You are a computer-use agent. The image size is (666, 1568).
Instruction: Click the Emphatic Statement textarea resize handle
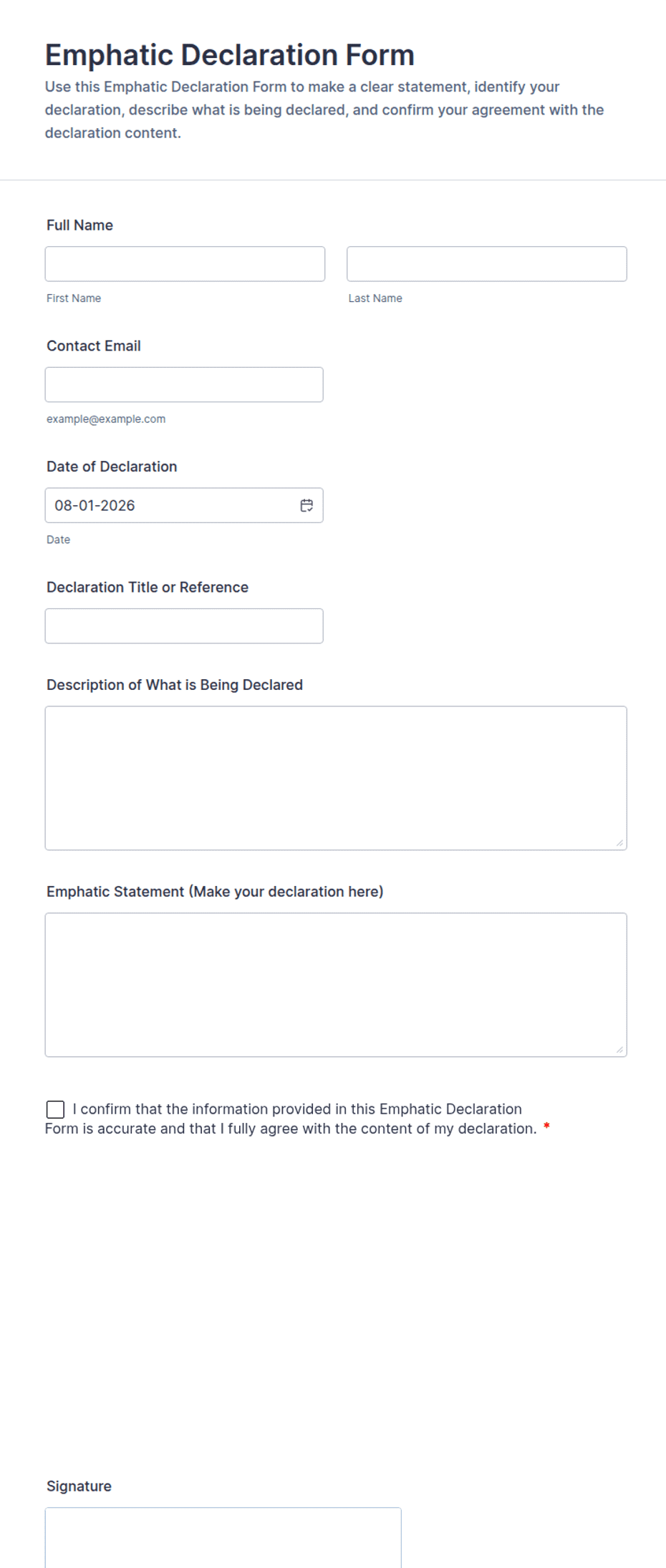620,1050
